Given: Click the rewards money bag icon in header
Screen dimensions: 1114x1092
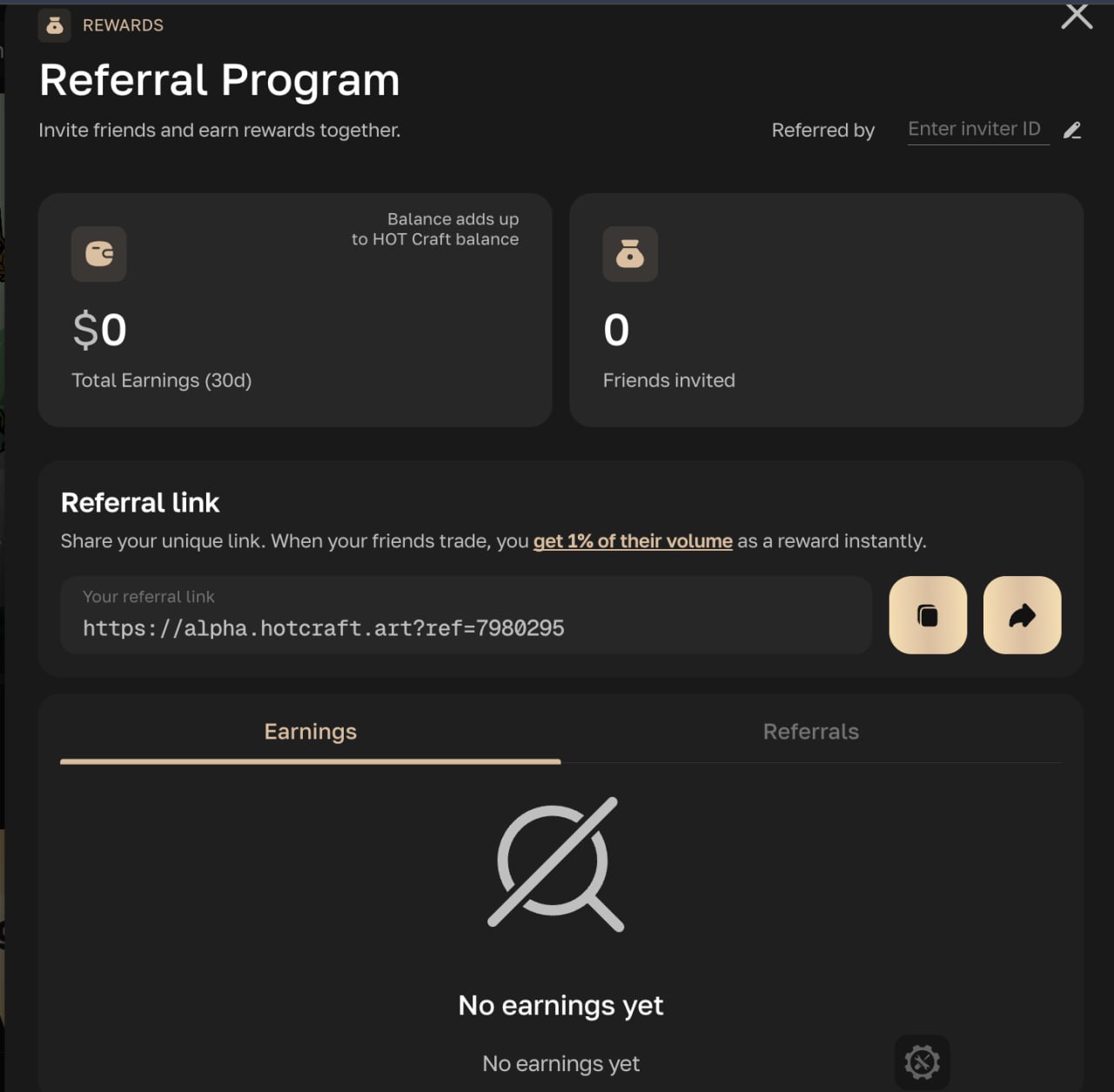Looking at the screenshot, I should click(54, 26).
